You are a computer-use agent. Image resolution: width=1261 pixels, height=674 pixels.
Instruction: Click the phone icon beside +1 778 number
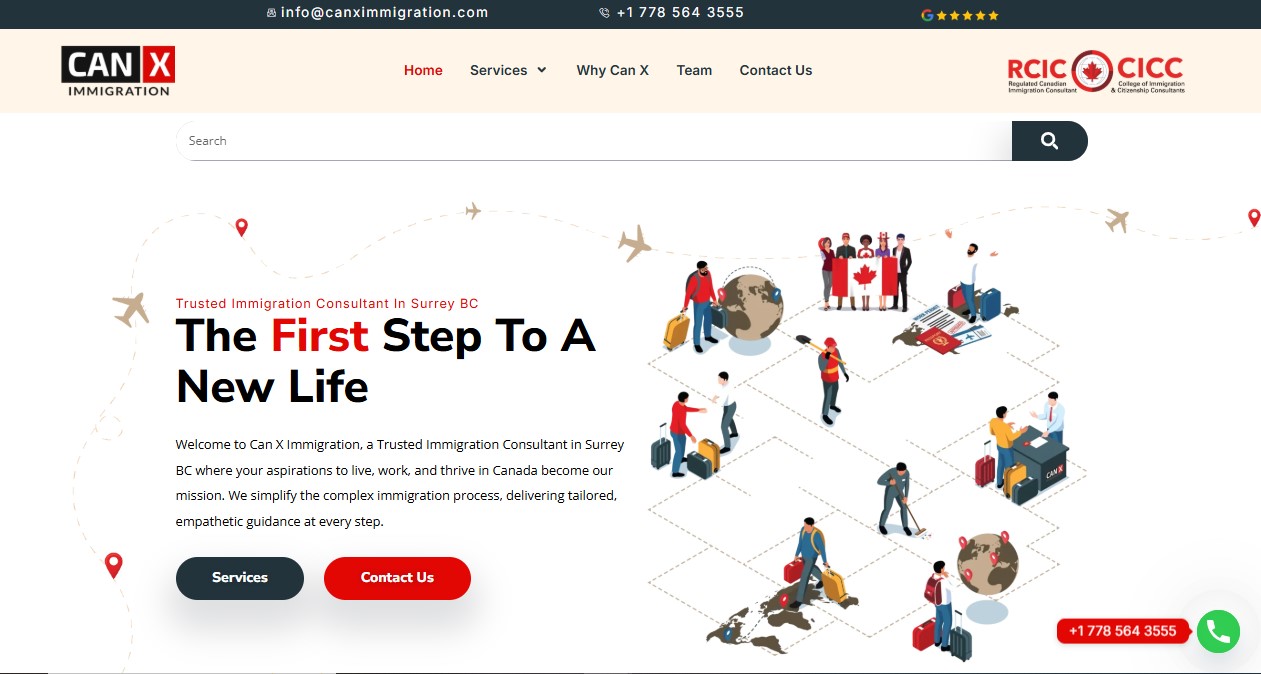tap(604, 13)
